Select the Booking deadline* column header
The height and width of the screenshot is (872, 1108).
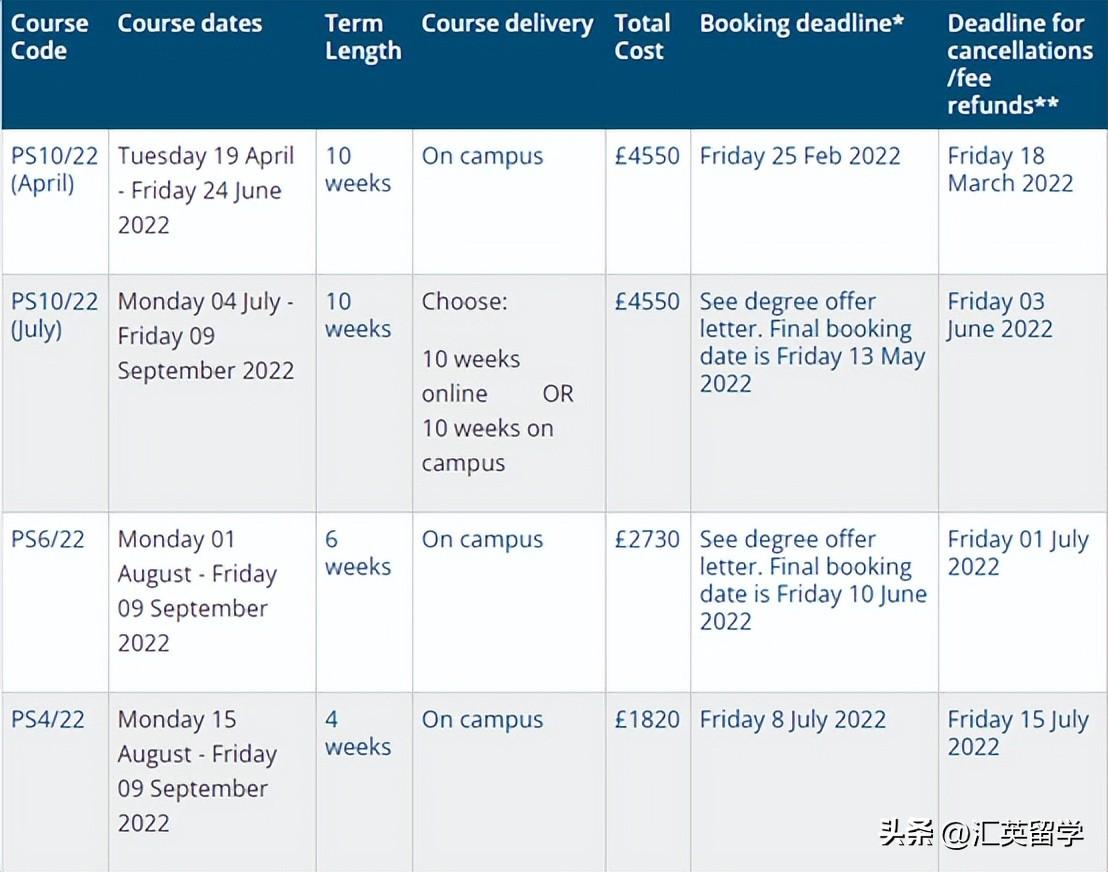(x=801, y=24)
